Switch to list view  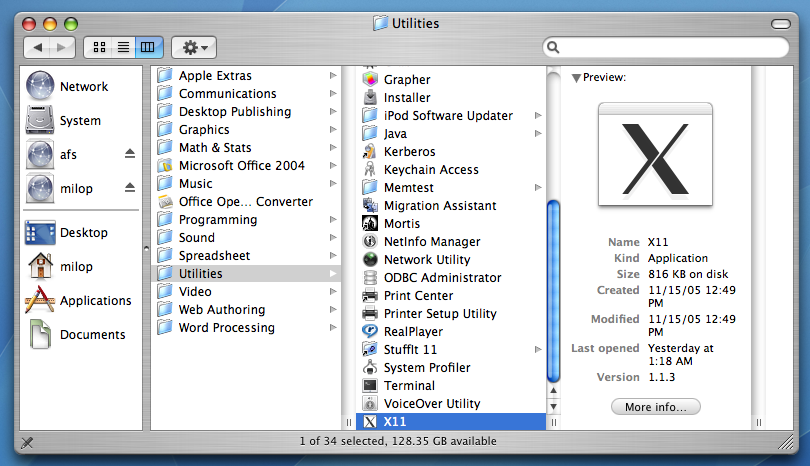pyautogui.click(x=124, y=47)
